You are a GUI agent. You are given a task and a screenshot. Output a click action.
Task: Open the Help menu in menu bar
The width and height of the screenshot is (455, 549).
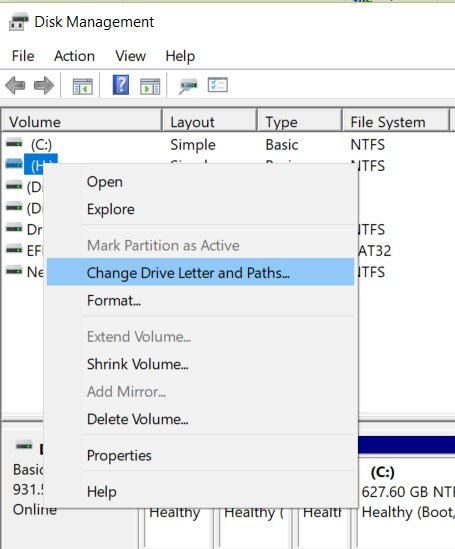180,56
